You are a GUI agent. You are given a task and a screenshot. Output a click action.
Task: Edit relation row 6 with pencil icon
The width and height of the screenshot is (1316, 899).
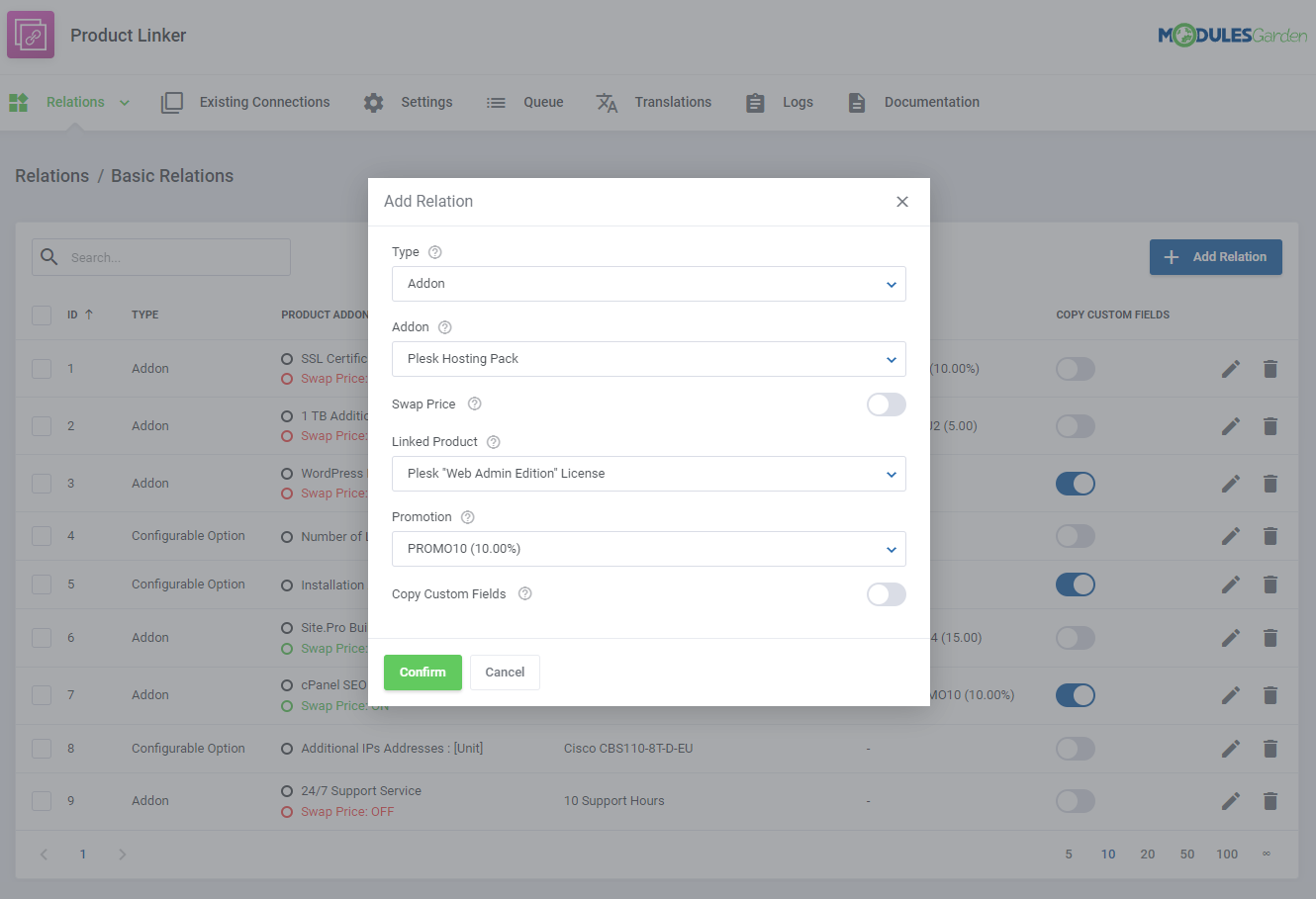[x=1231, y=638]
